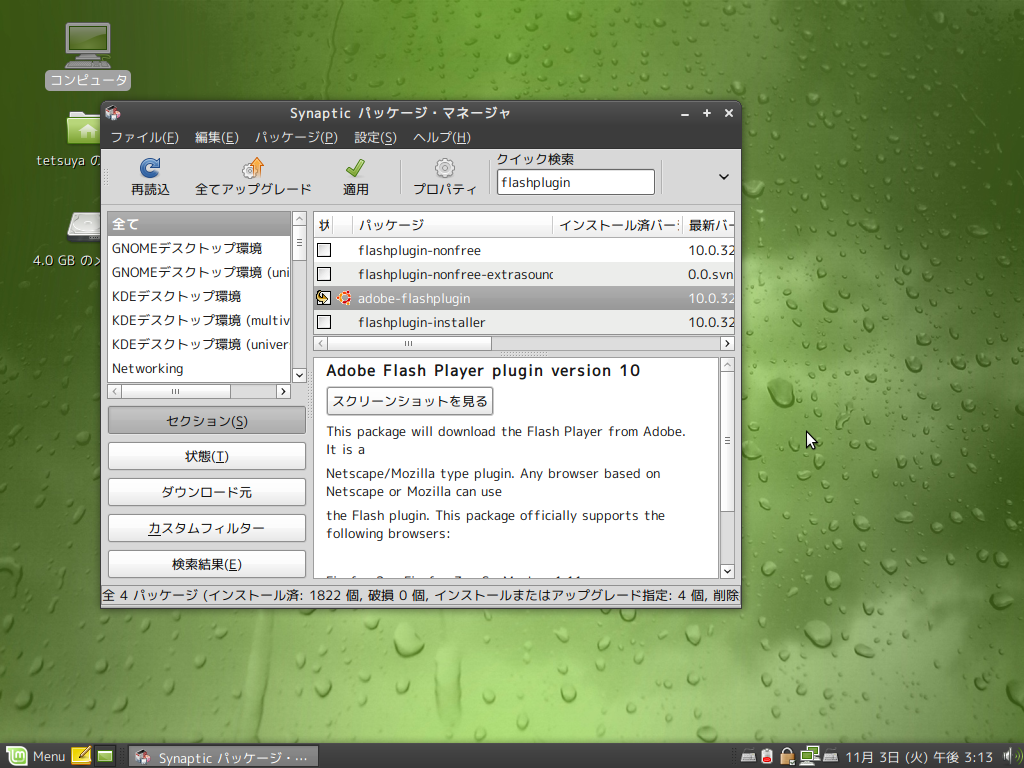Open the network monitors tray icon
Viewport: 1024px width, 768px height.
(809, 756)
